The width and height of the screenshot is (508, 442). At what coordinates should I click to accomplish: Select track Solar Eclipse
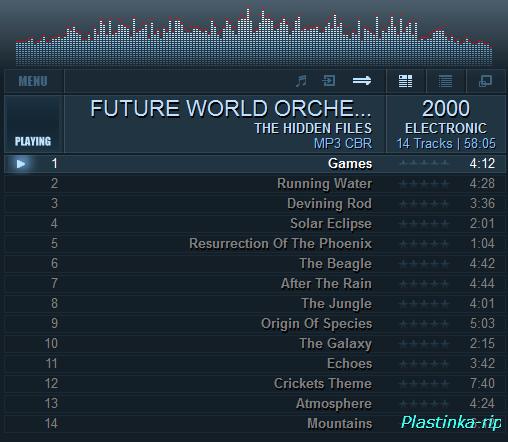click(x=255, y=224)
